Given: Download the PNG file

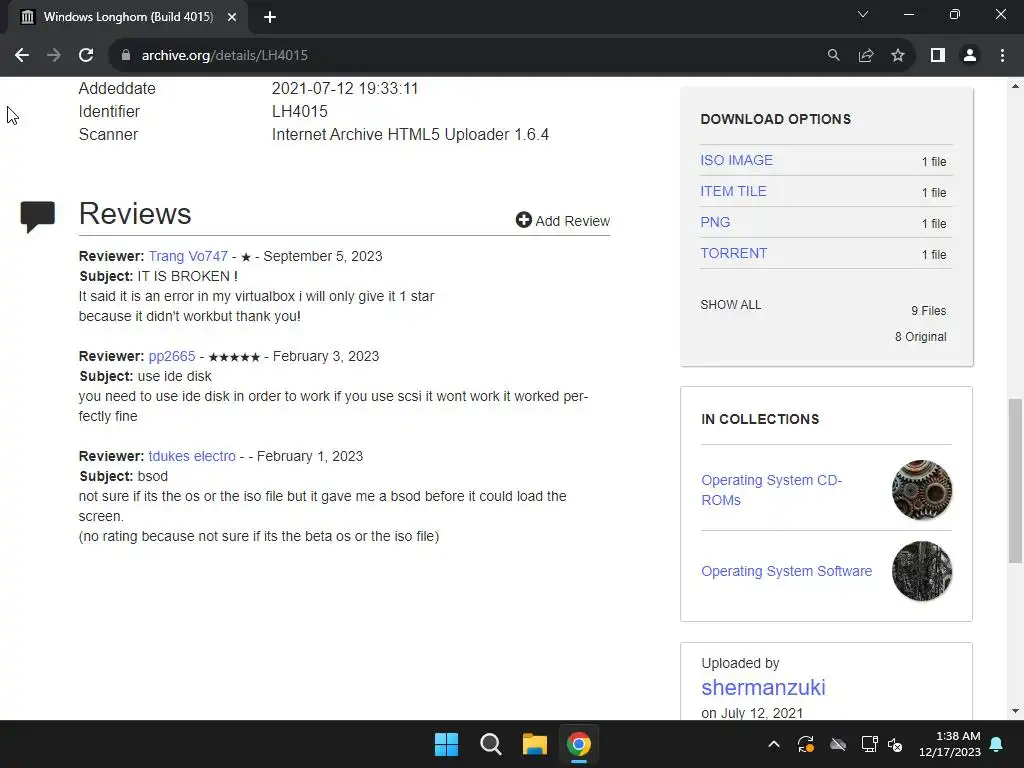Looking at the screenshot, I should pos(715,222).
